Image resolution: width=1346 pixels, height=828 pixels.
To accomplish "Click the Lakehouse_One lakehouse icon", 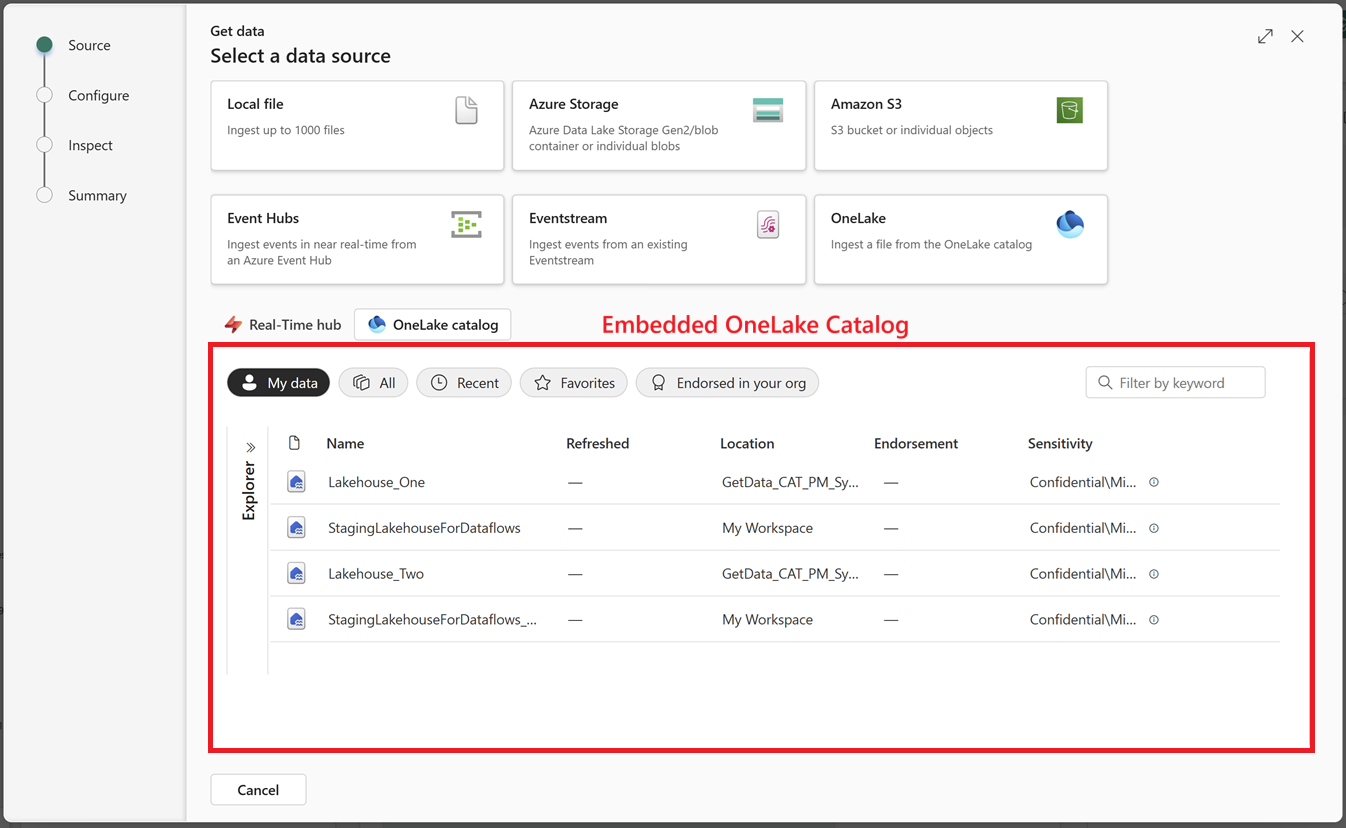I will (x=296, y=482).
